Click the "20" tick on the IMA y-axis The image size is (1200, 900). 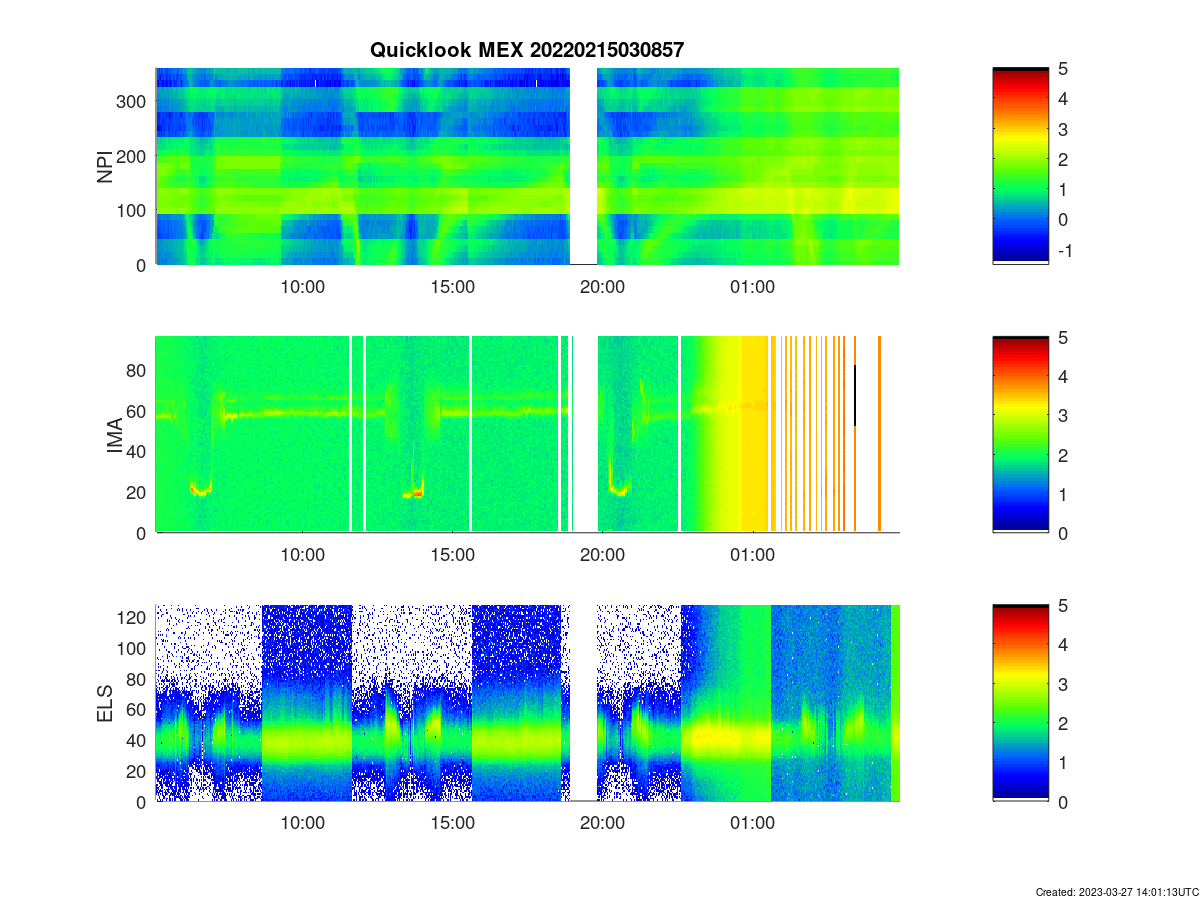(138, 492)
